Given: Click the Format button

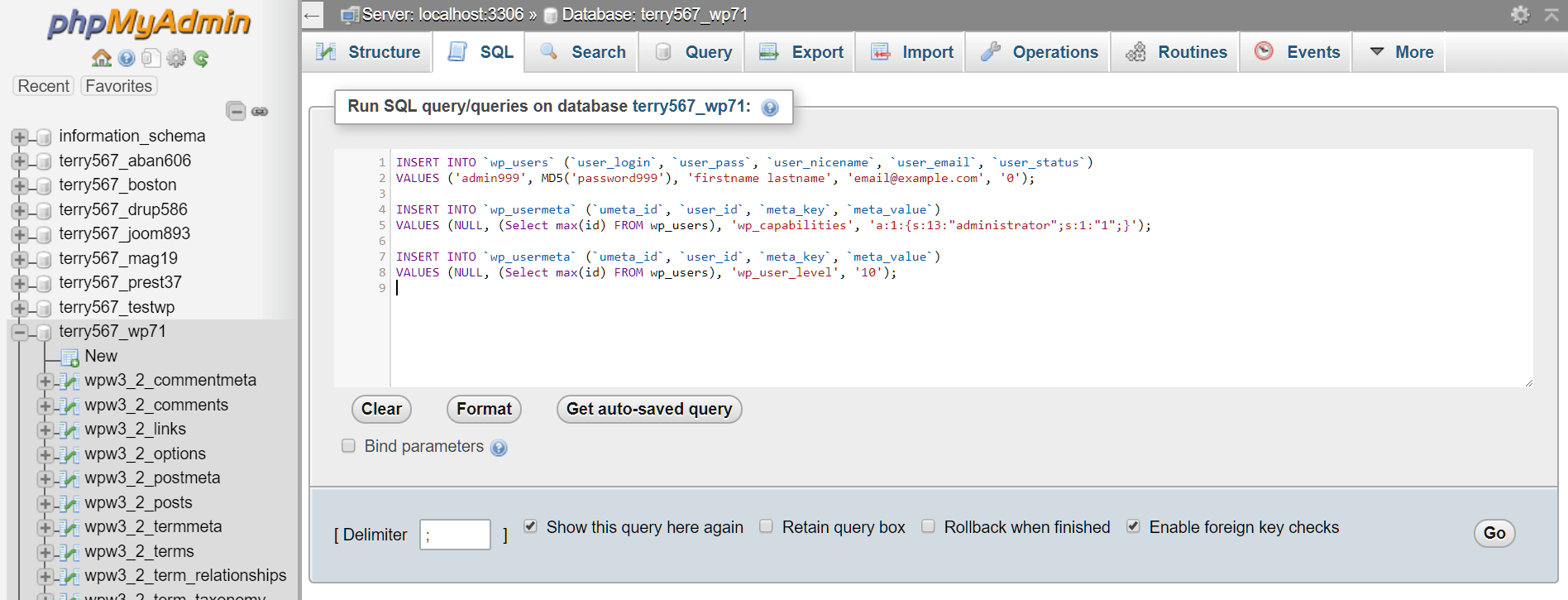Looking at the screenshot, I should point(484,409).
